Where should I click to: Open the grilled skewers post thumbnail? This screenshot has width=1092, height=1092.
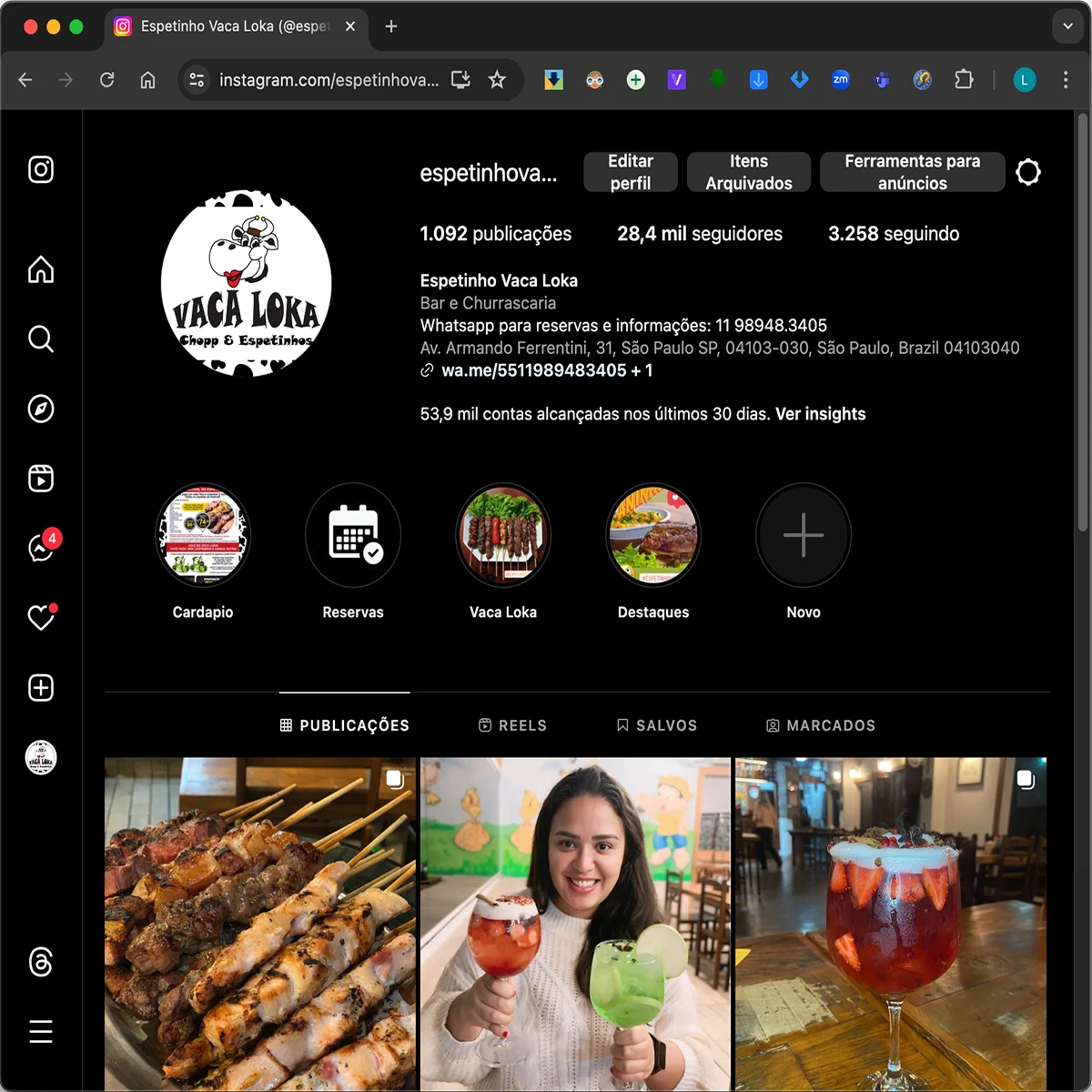tap(260, 924)
